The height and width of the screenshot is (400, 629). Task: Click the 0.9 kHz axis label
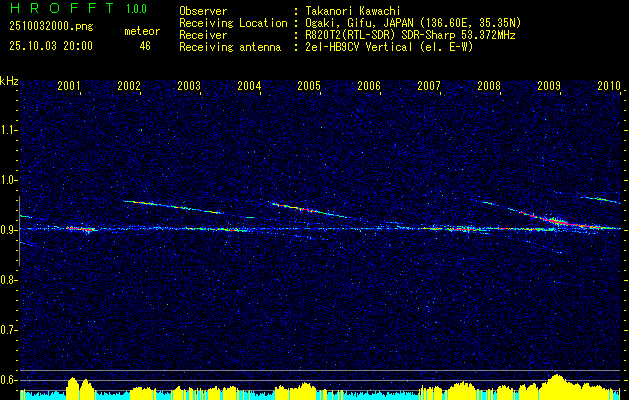click(7, 231)
